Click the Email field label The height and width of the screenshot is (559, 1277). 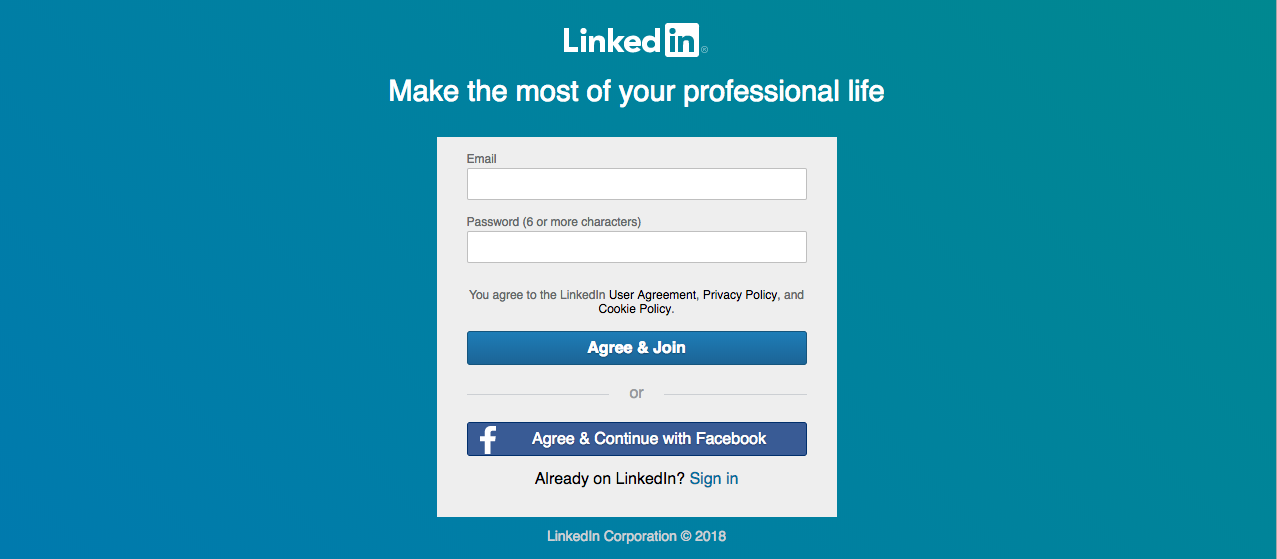481,159
